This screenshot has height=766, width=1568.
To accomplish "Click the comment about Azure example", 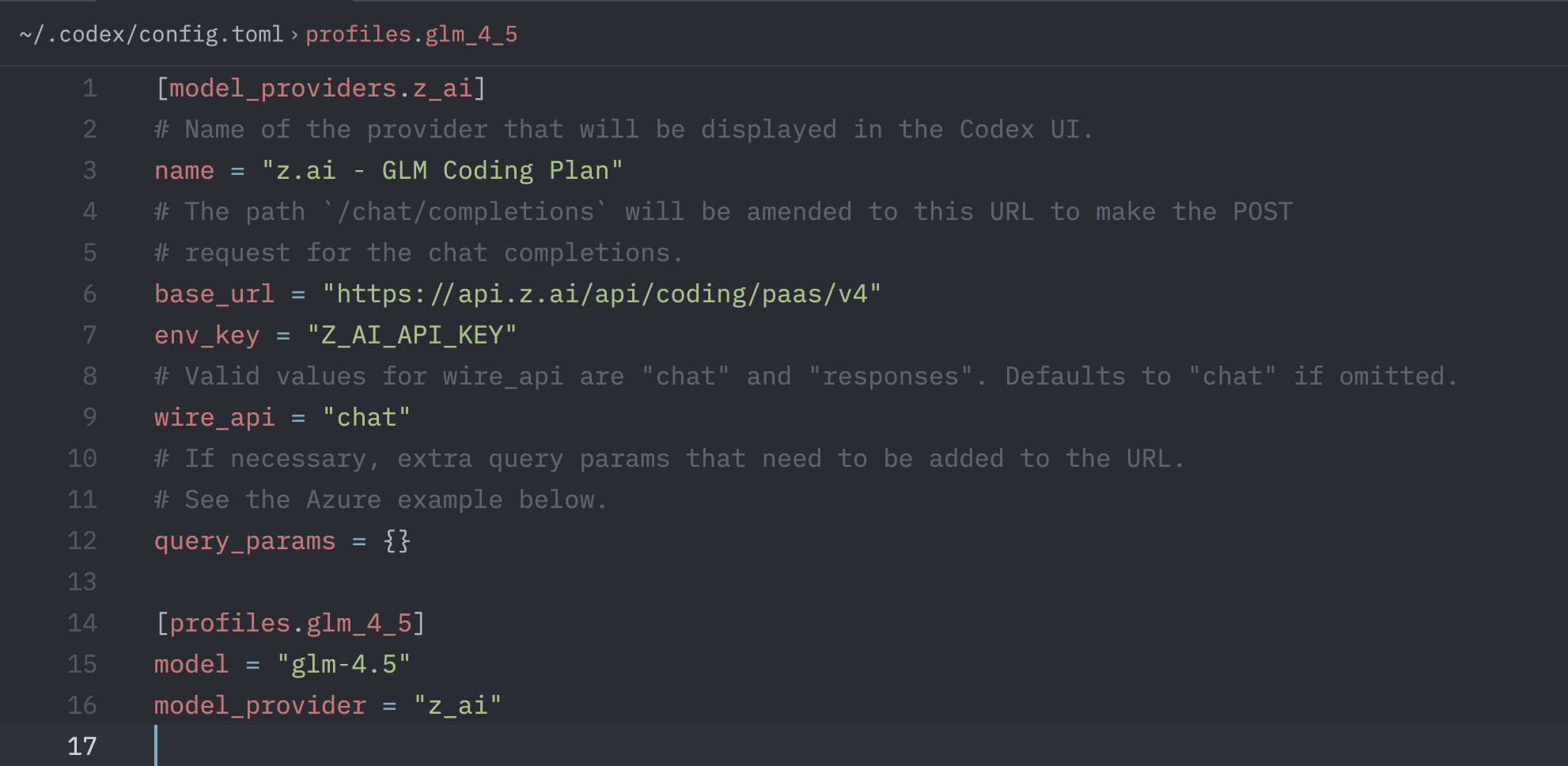I will [381, 499].
